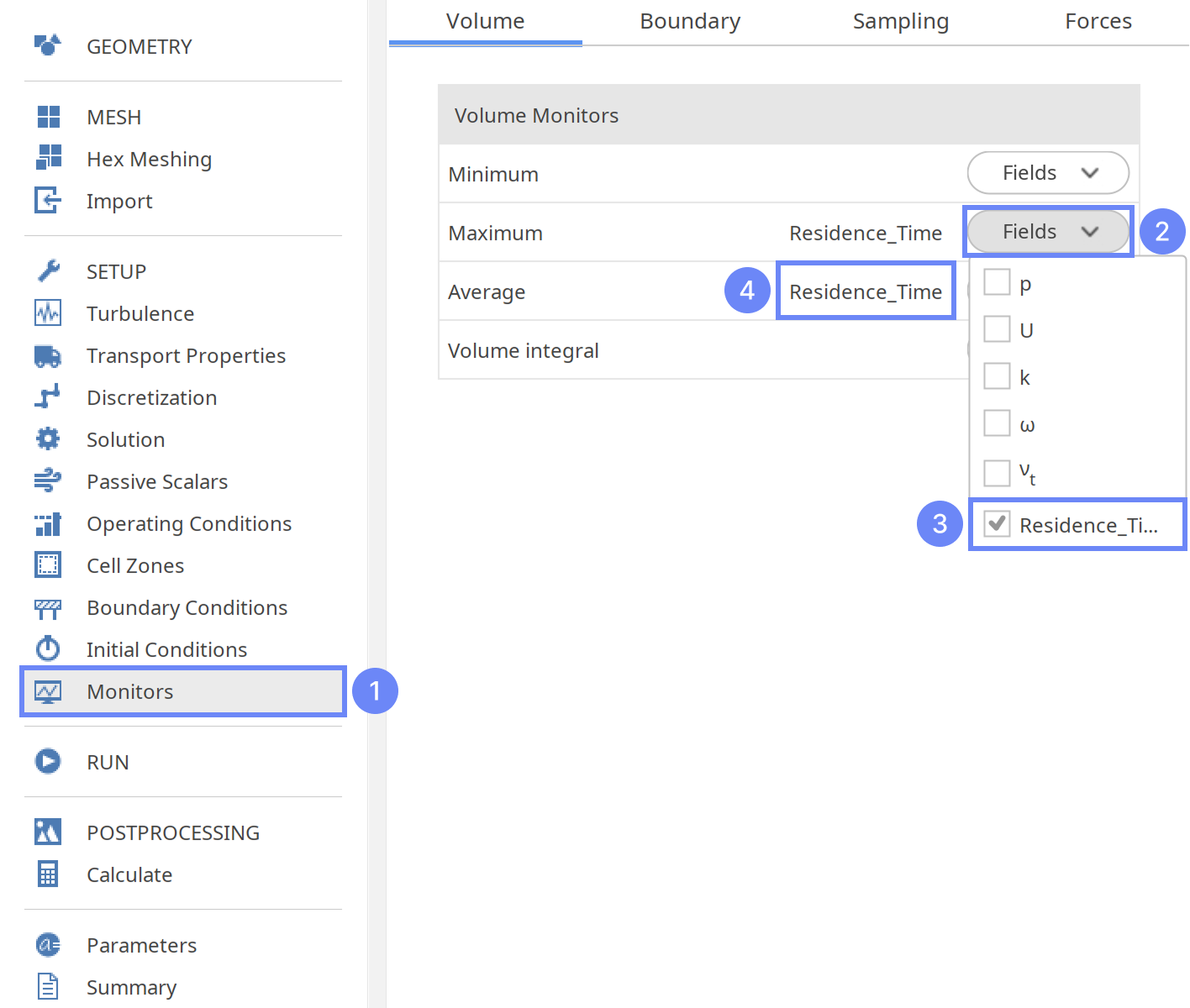Enable the U field checkbox

tap(997, 329)
